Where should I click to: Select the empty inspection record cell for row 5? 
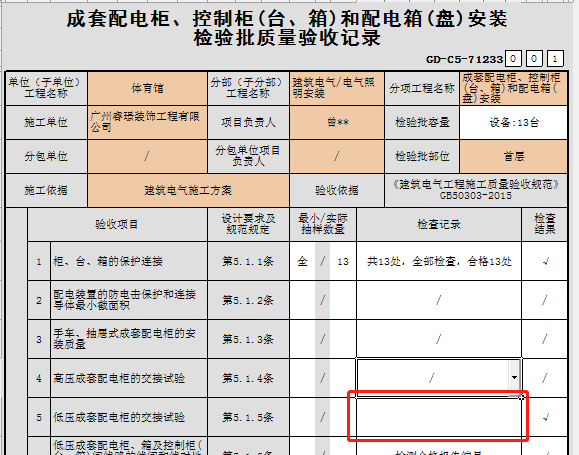pos(439,417)
